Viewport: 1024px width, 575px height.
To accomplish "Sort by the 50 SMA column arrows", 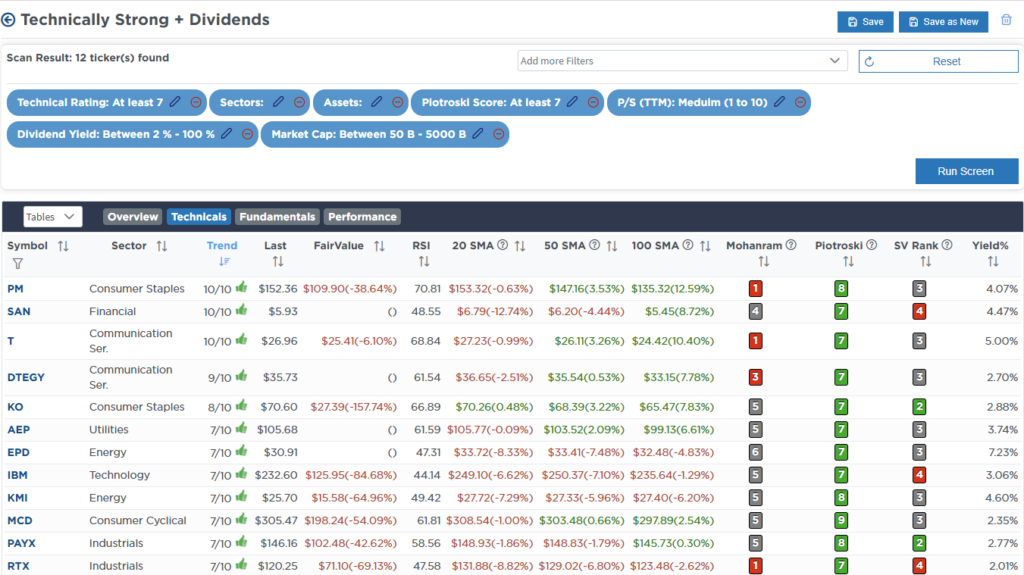I will 612,246.
